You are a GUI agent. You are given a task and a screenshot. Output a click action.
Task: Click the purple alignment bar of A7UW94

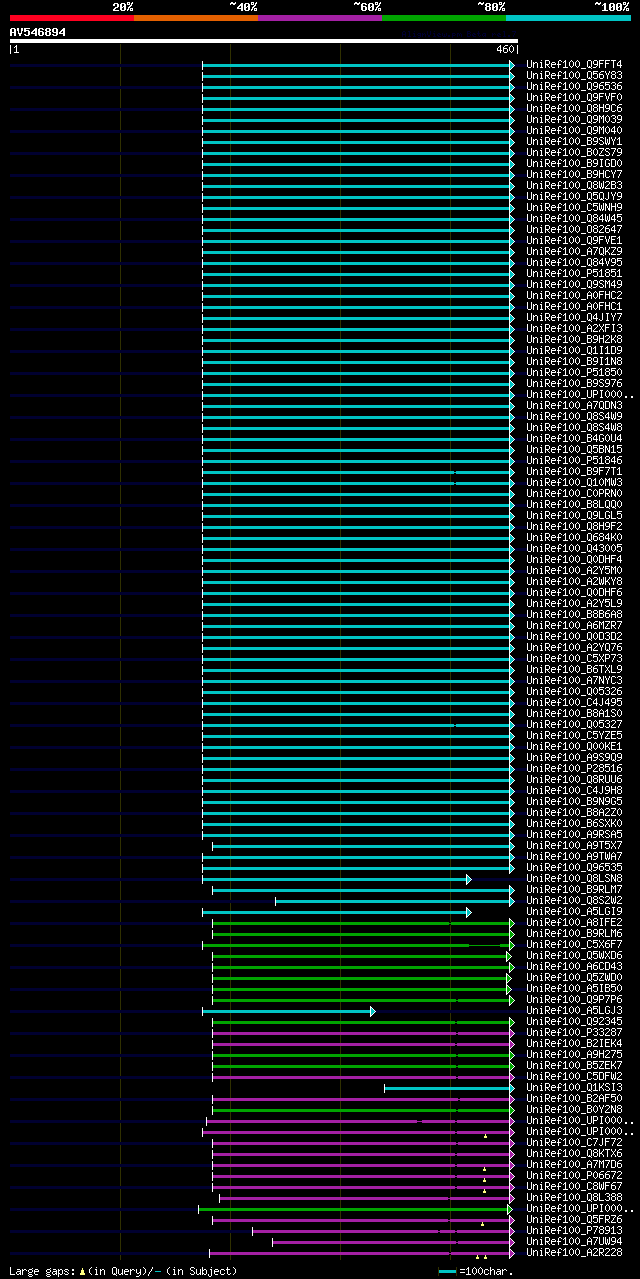[393, 1242]
